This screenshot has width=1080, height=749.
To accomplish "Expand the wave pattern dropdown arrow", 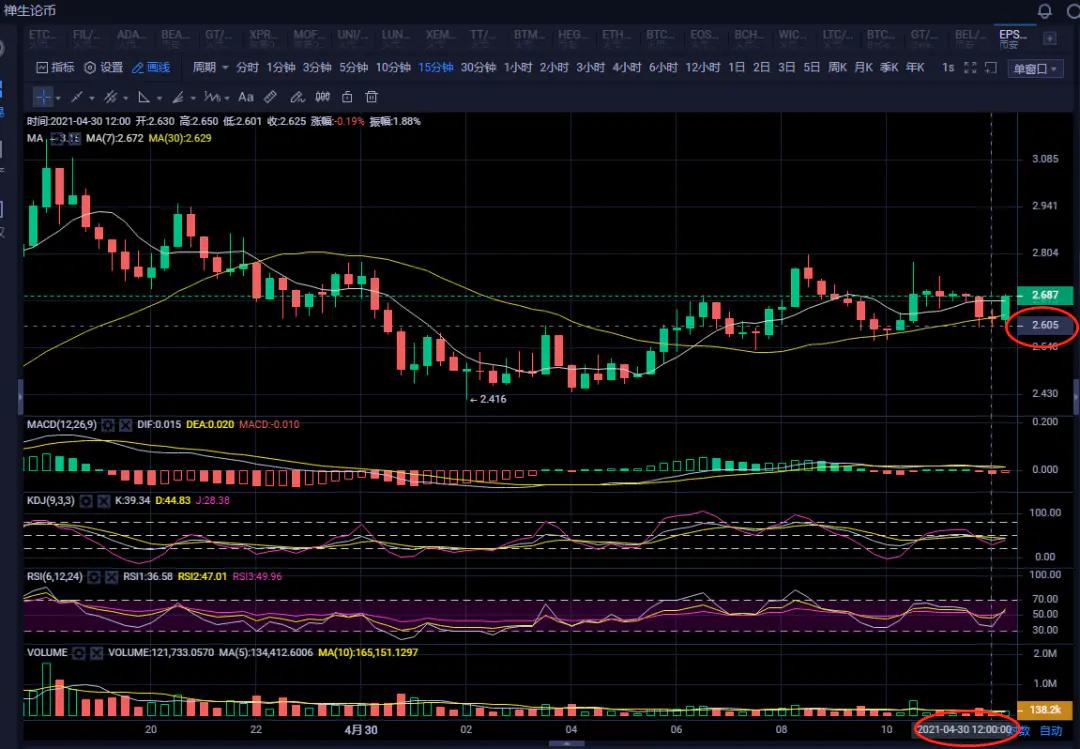I will pyautogui.click(x=227, y=99).
